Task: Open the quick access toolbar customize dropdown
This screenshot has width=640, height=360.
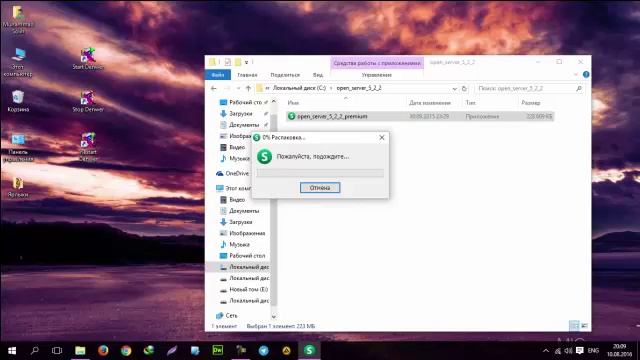Action: pos(246,62)
